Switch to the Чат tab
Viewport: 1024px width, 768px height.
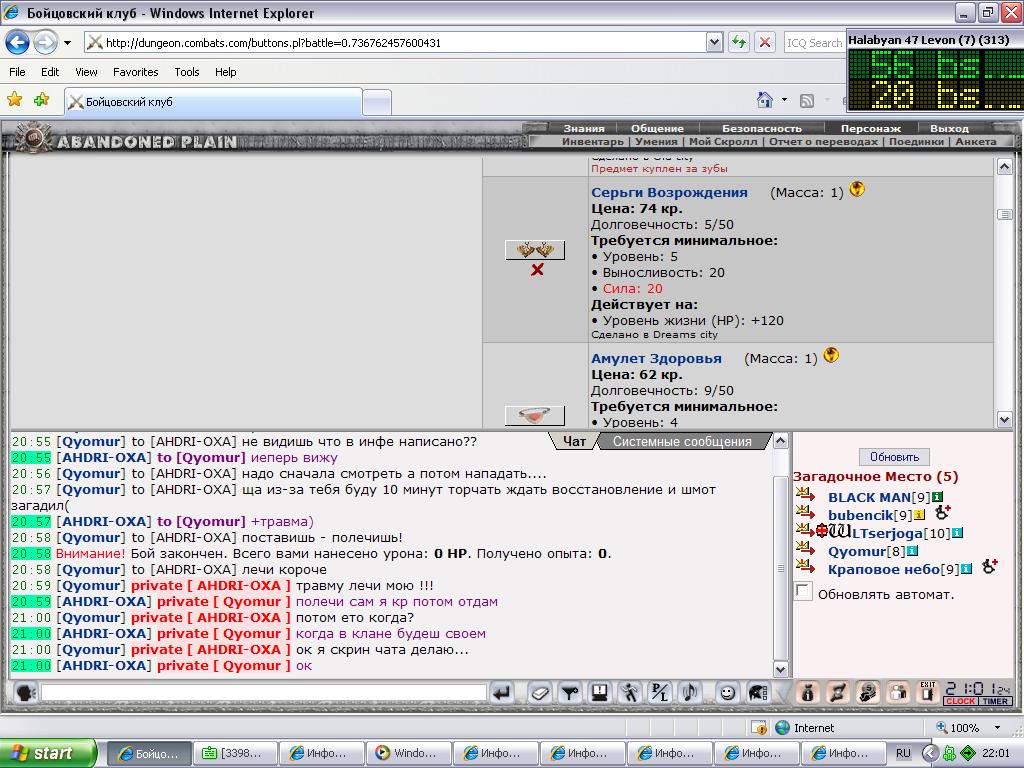click(x=574, y=441)
